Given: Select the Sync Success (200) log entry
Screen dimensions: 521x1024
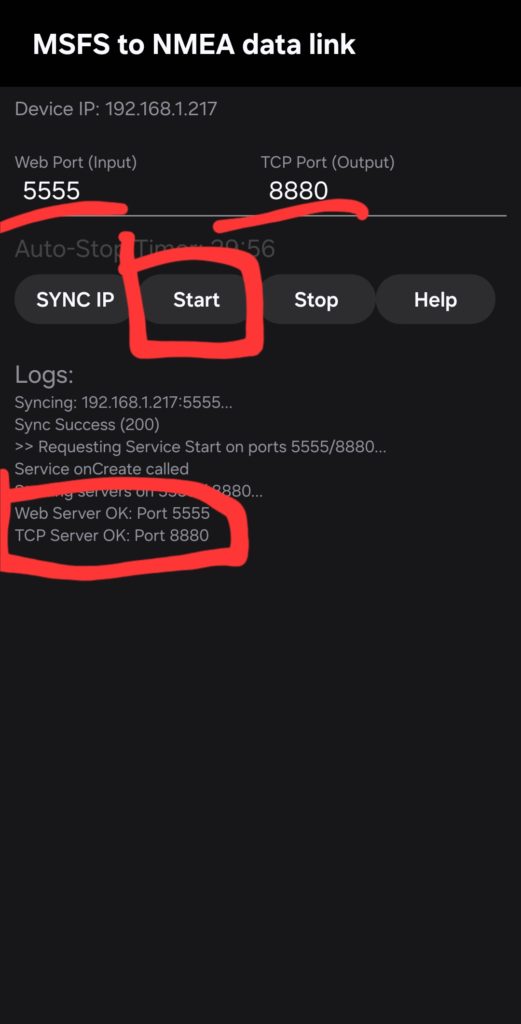Looking at the screenshot, I should click(87, 424).
